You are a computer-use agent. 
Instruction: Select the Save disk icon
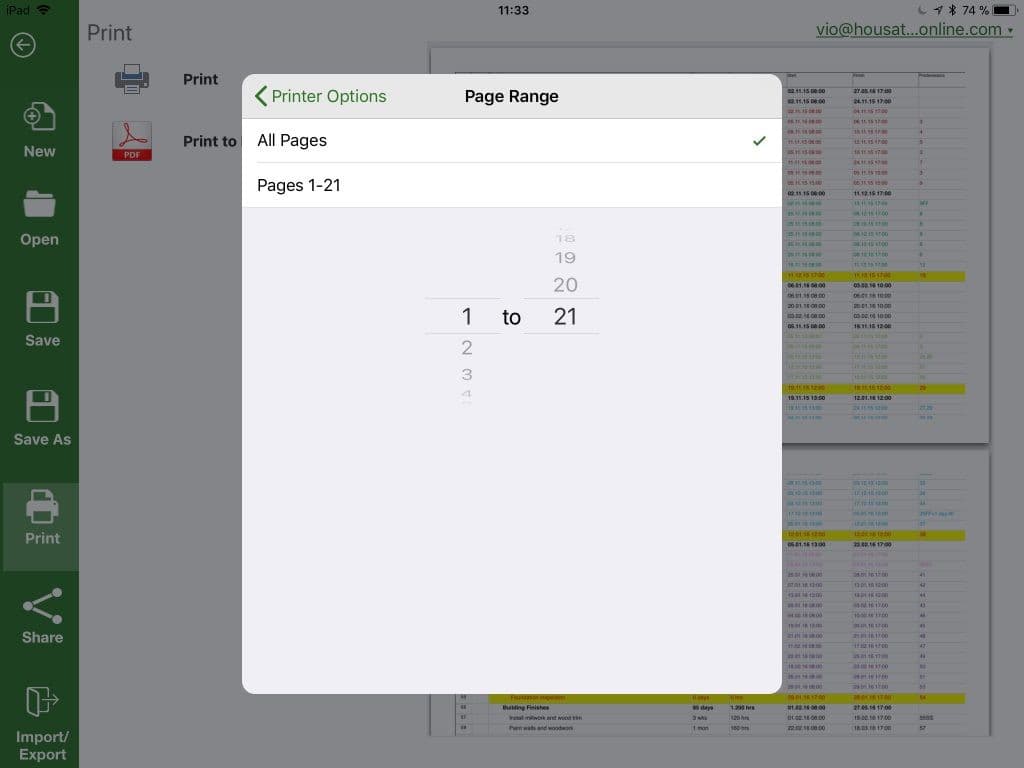(x=42, y=308)
